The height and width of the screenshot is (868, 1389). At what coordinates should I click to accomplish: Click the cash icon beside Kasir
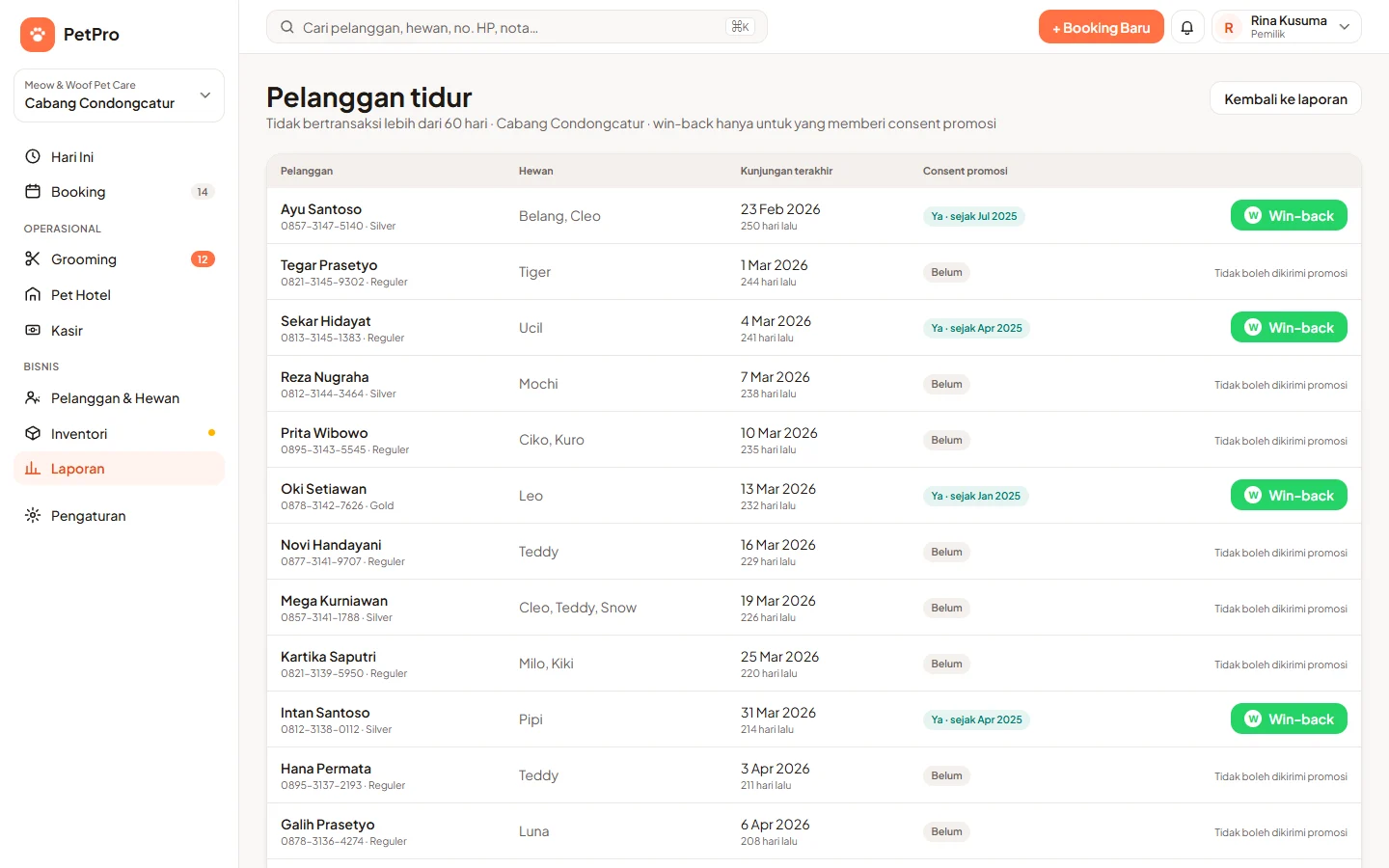tap(33, 330)
